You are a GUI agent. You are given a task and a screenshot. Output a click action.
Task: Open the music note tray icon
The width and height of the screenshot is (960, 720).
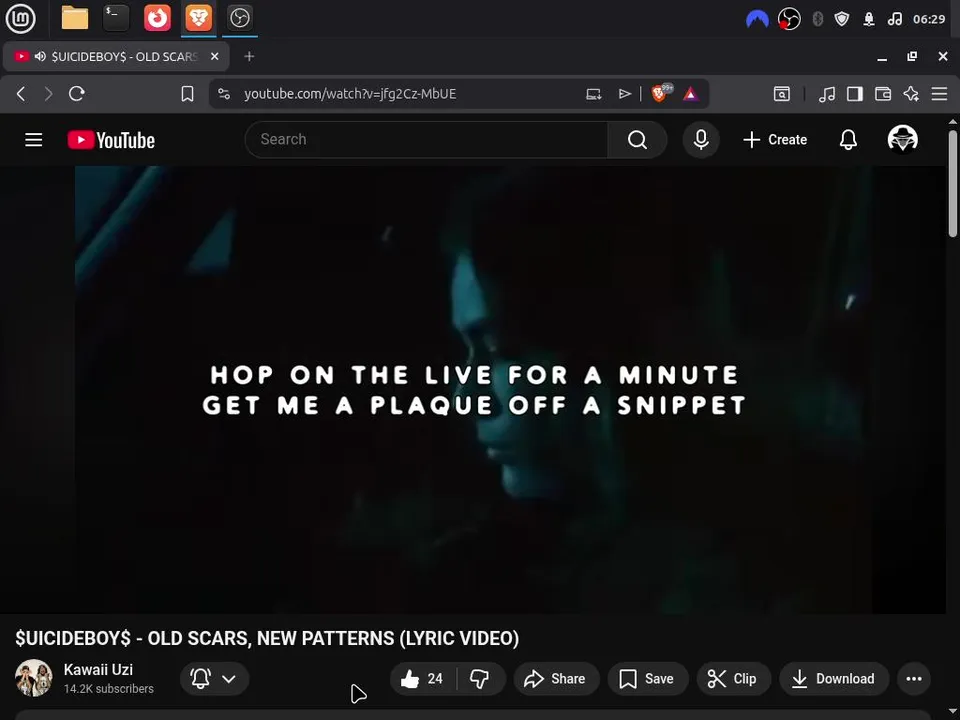(894, 20)
